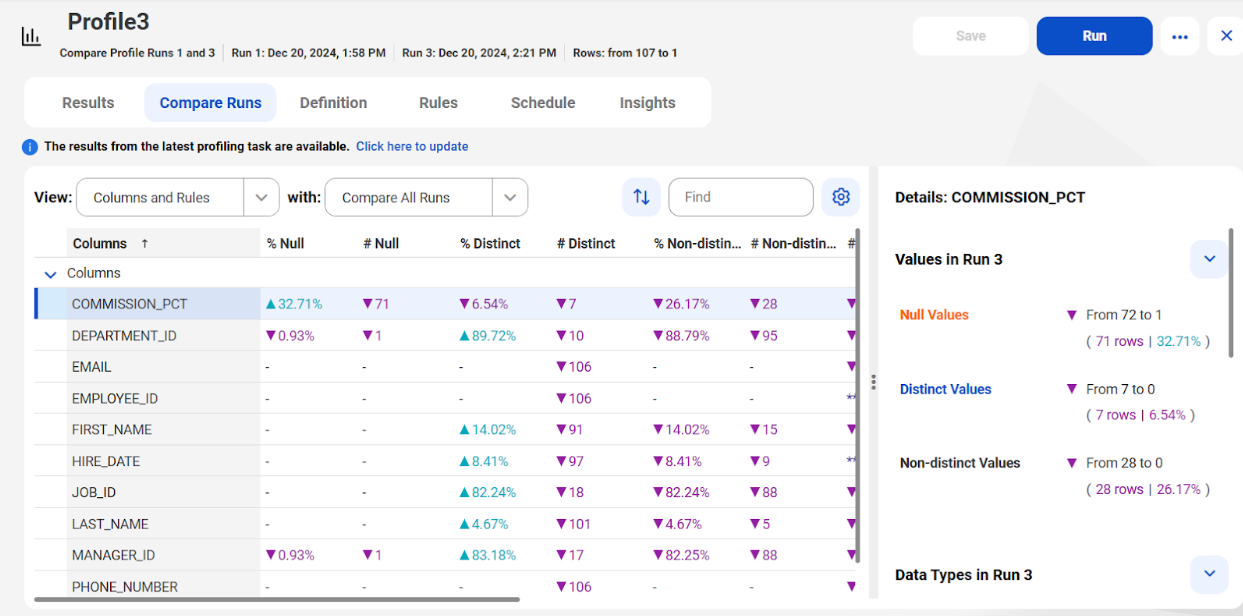
Task: Open the sort arrows icon near Find box
Action: pyautogui.click(x=641, y=197)
